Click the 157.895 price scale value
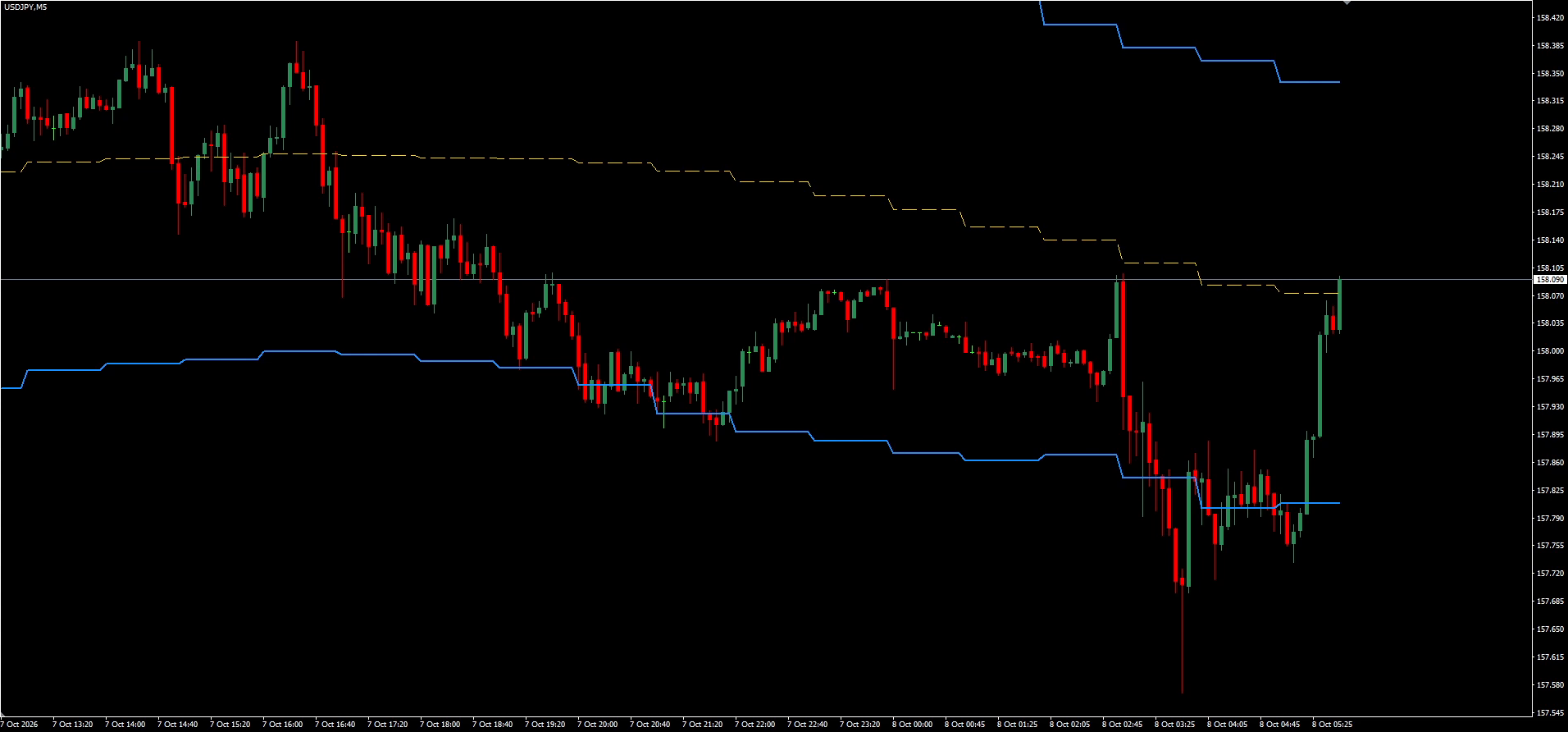 (1549, 435)
